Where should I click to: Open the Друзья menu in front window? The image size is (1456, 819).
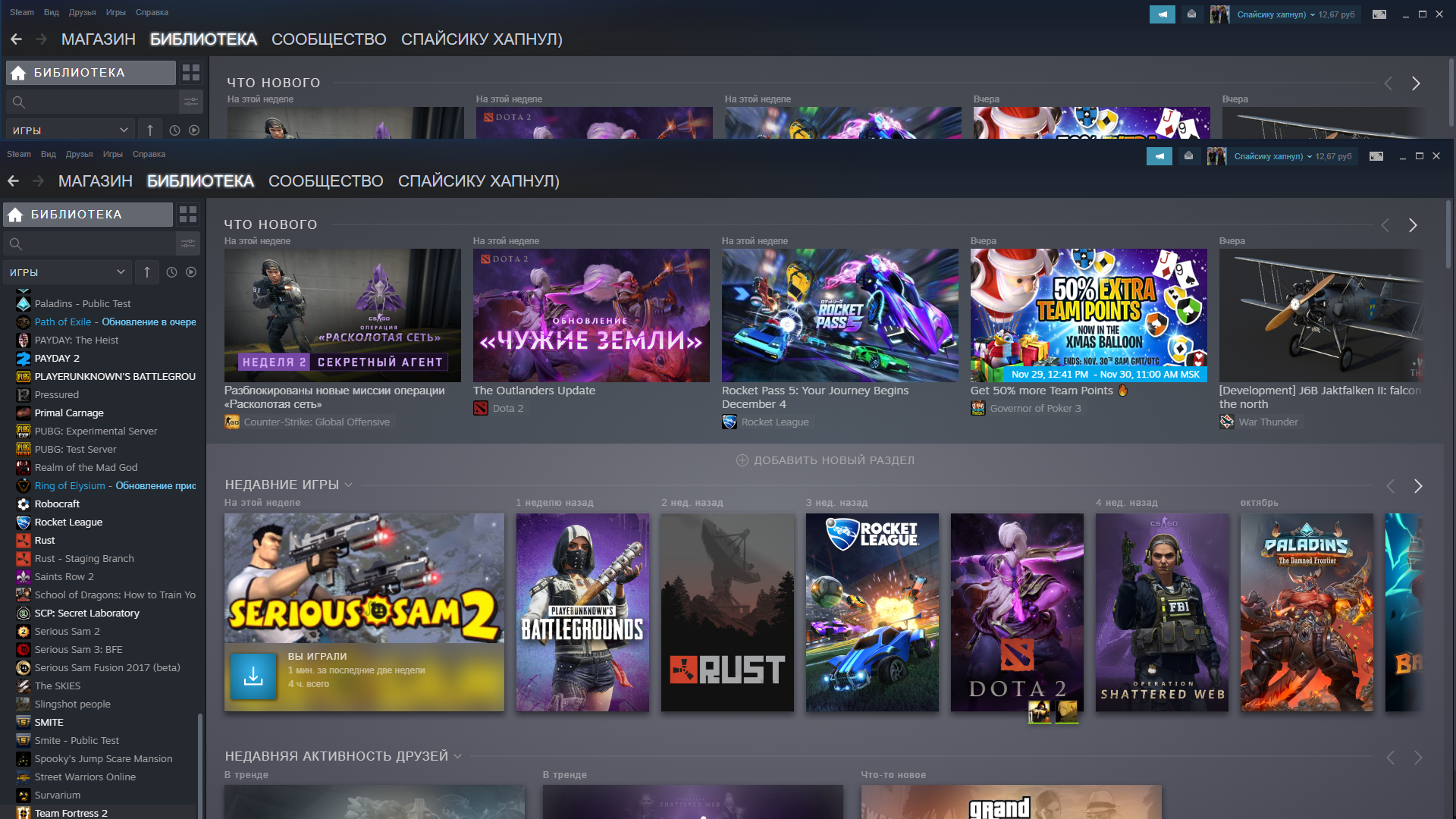79,154
